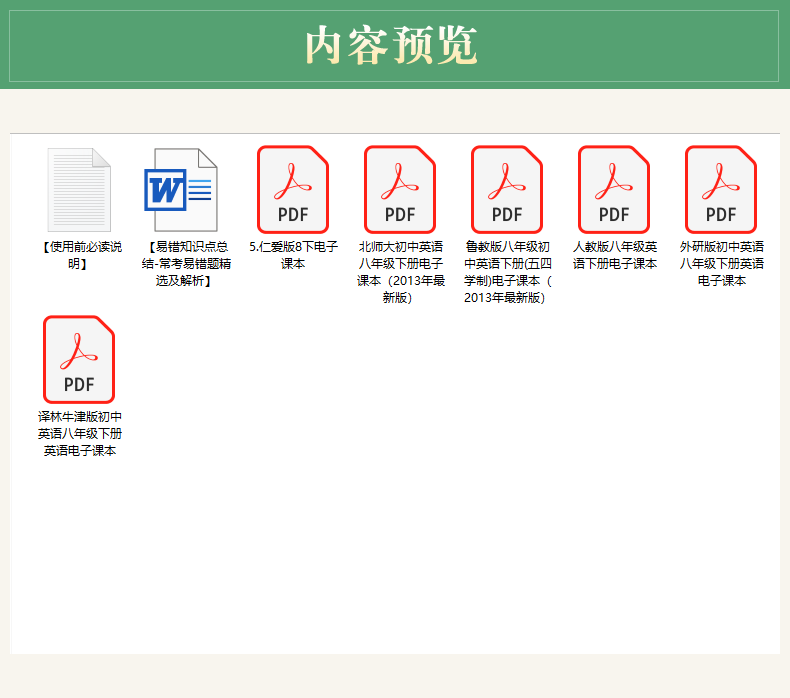This screenshot has height=698, width=790.
Task: Open the 【使用前必读说明】 text file icon
Action: pyautogui.click(x=79, y=190)
